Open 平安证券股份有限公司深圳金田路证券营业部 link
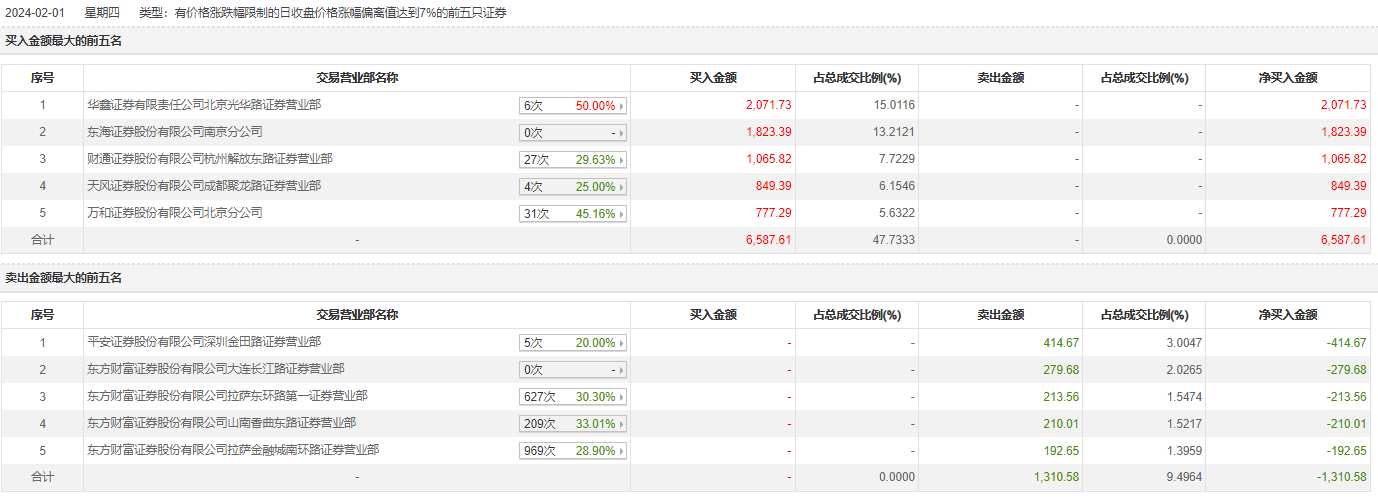This screenshot has width=1378, height=497. pyautogui.click(x=204, y=342)
